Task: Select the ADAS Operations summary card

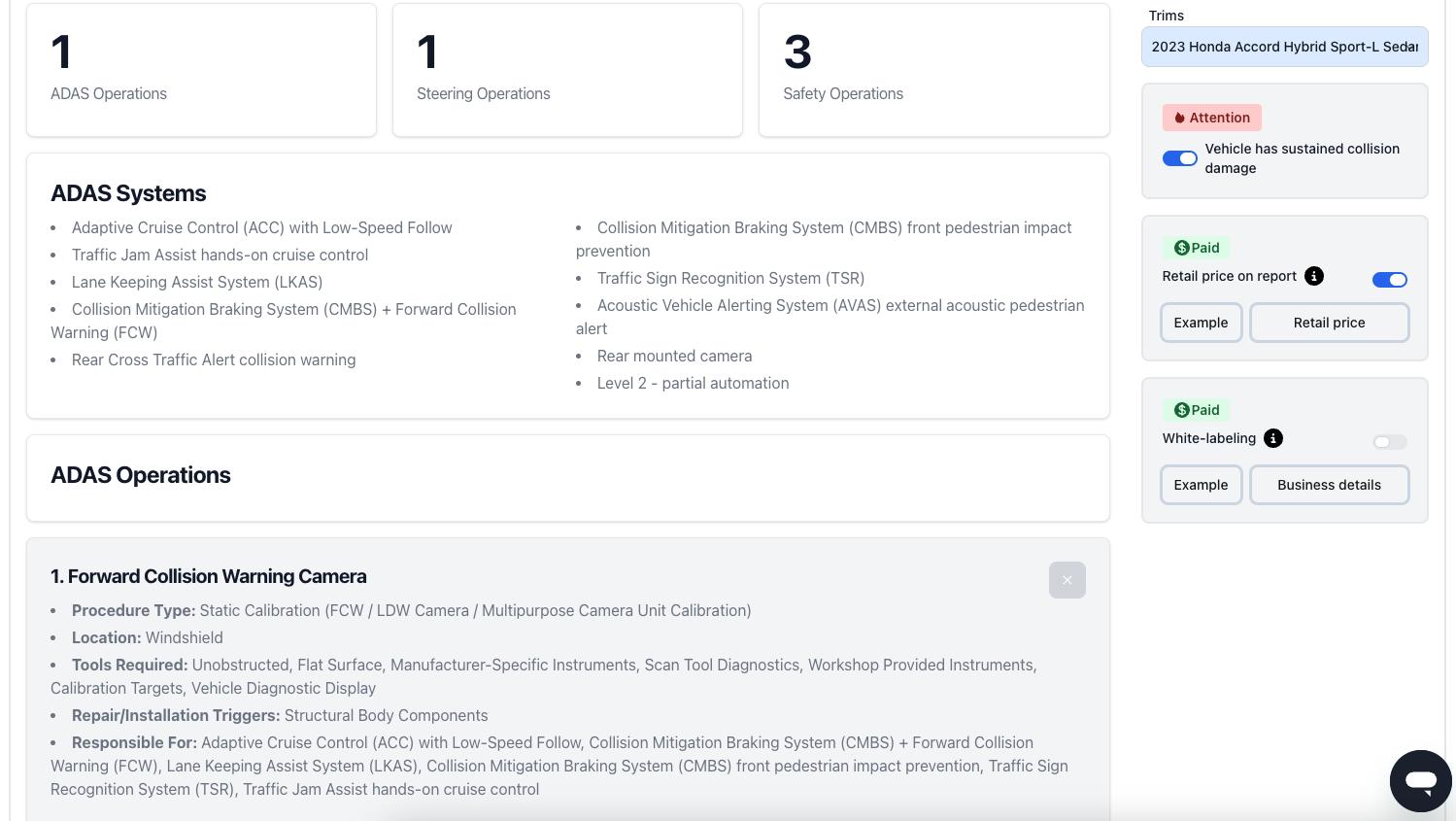Action: (201, 70)
